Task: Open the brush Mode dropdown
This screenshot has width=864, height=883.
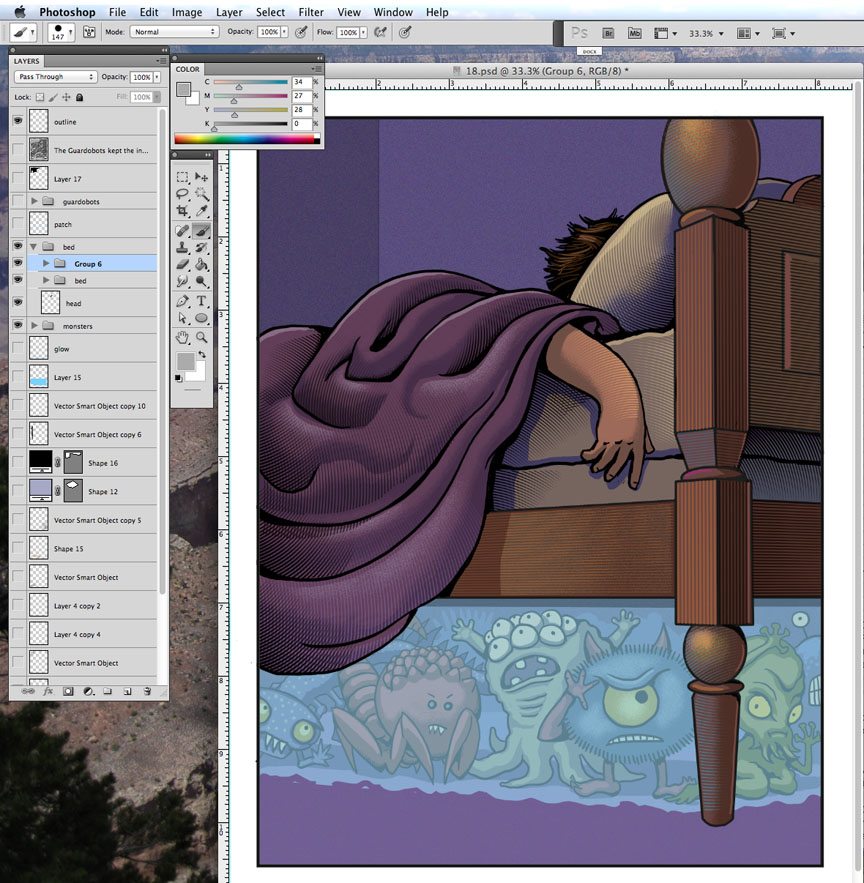Action: pyautogui.click(x=174, y=32)
